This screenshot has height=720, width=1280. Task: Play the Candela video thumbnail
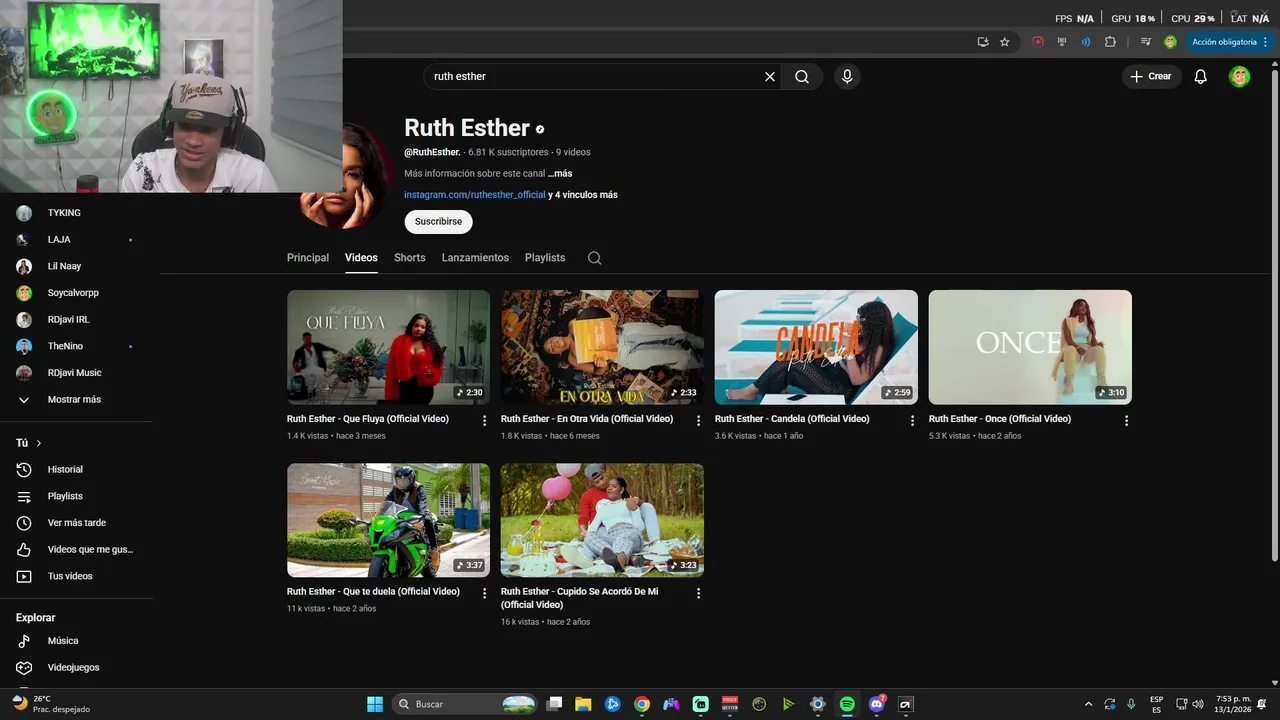[816, 347]
